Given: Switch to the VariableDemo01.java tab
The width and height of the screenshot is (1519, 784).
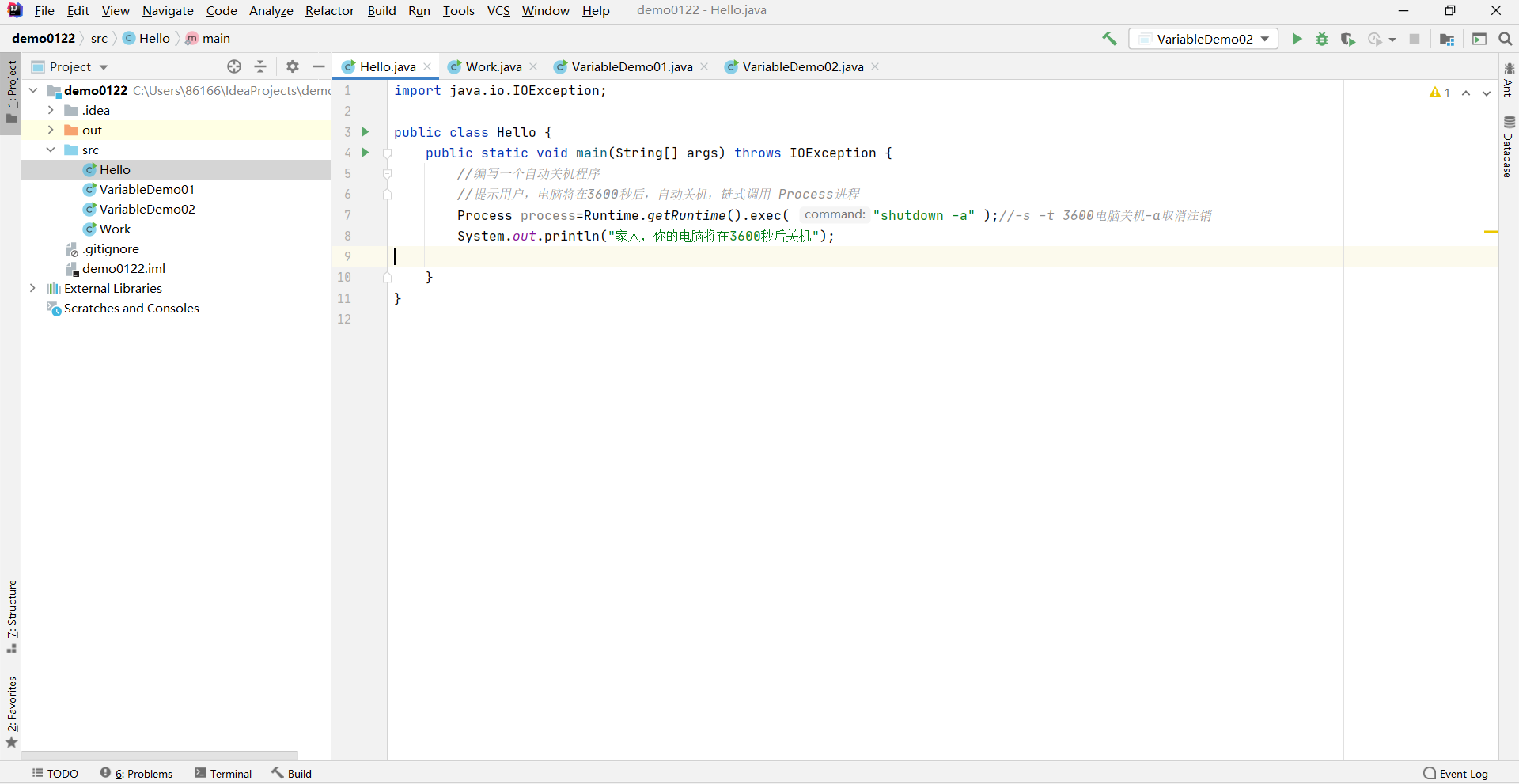Looking at the screenshot, I should coord(632,66).
